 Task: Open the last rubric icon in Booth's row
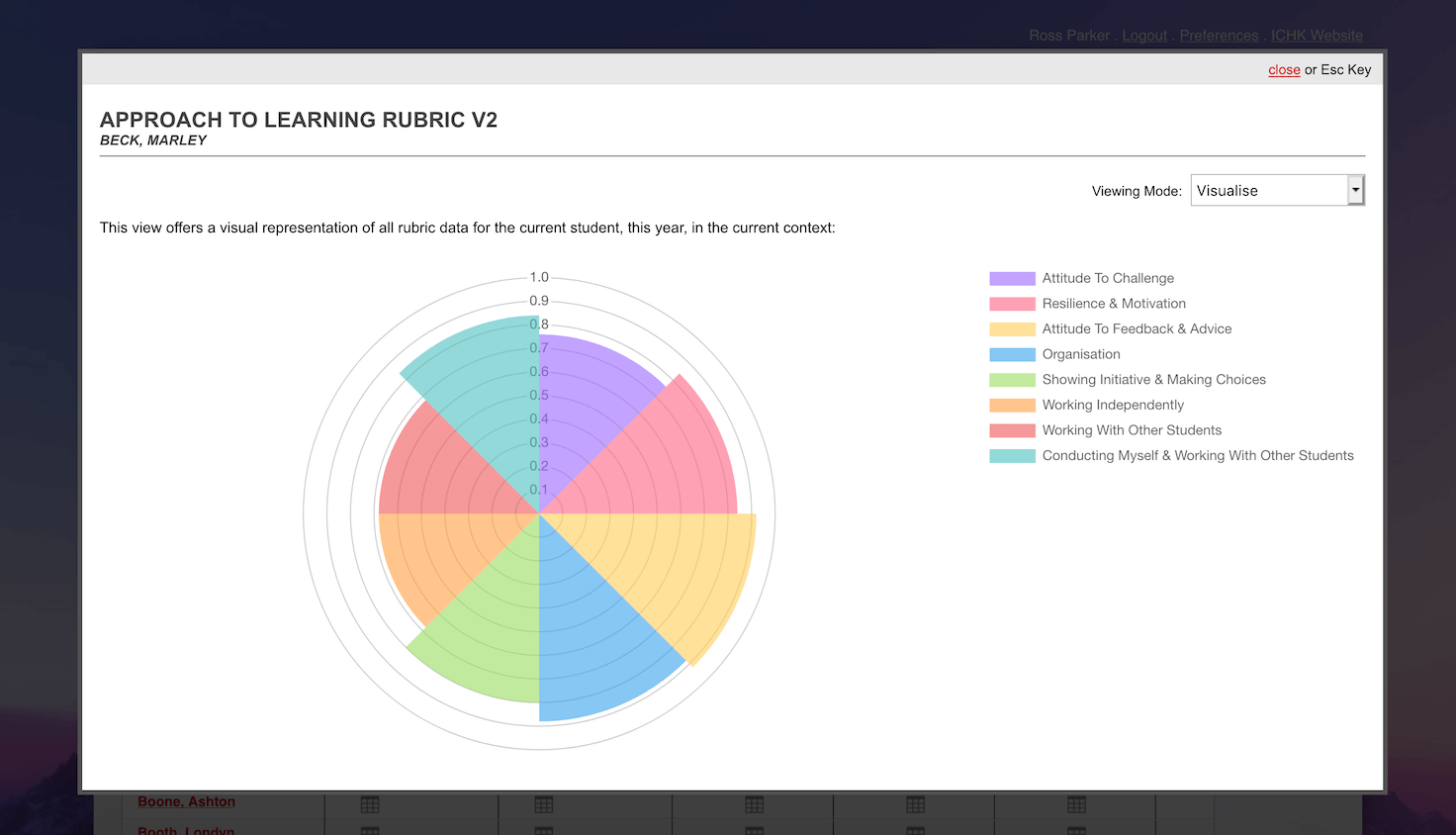(1075, 831)
